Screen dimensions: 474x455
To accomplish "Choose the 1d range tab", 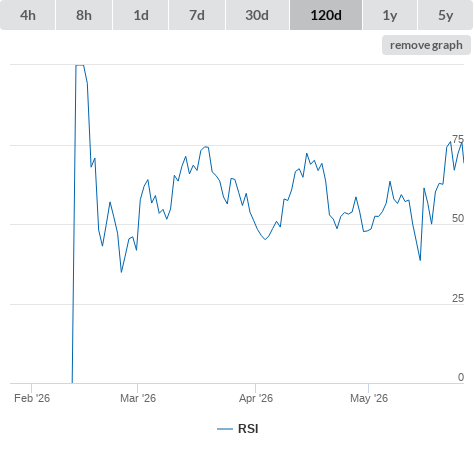I will (141, 15).
